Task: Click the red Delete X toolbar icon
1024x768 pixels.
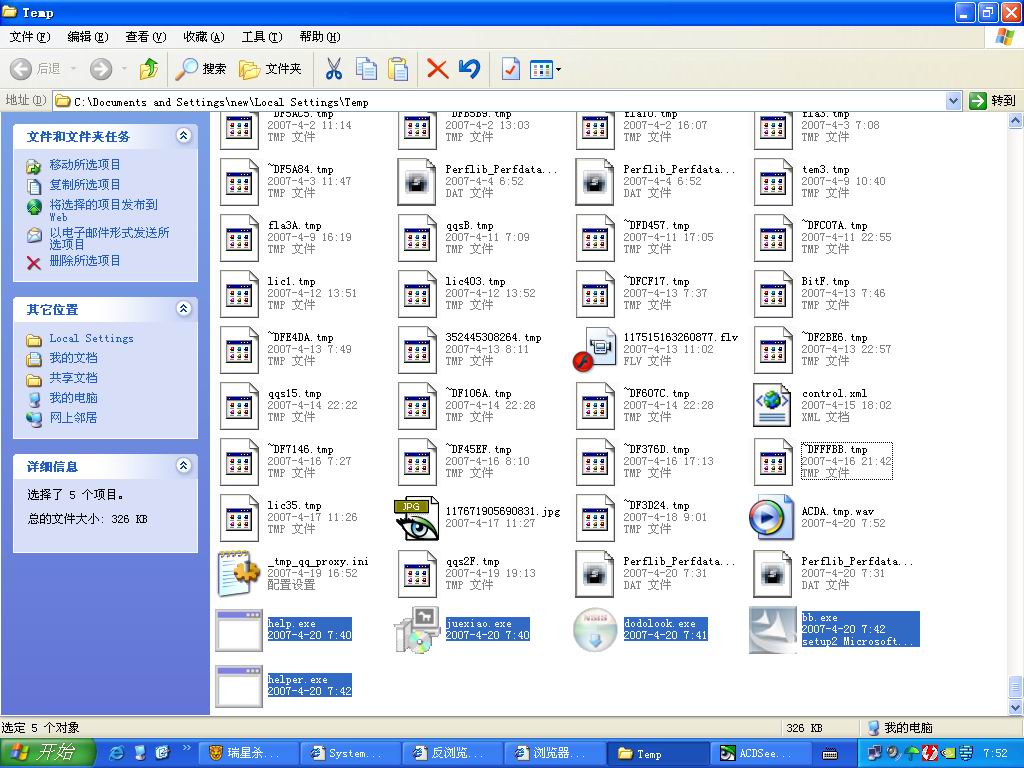Action: click(438, 69)
